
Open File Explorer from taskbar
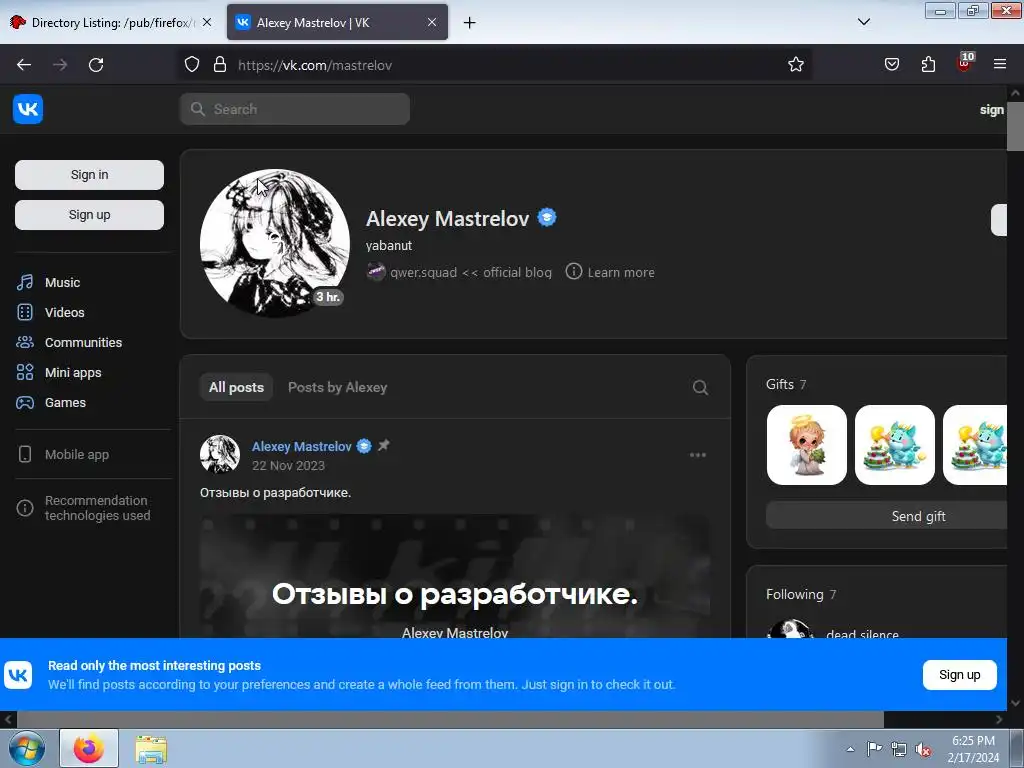pyautogui.click(x=151, y=749)
